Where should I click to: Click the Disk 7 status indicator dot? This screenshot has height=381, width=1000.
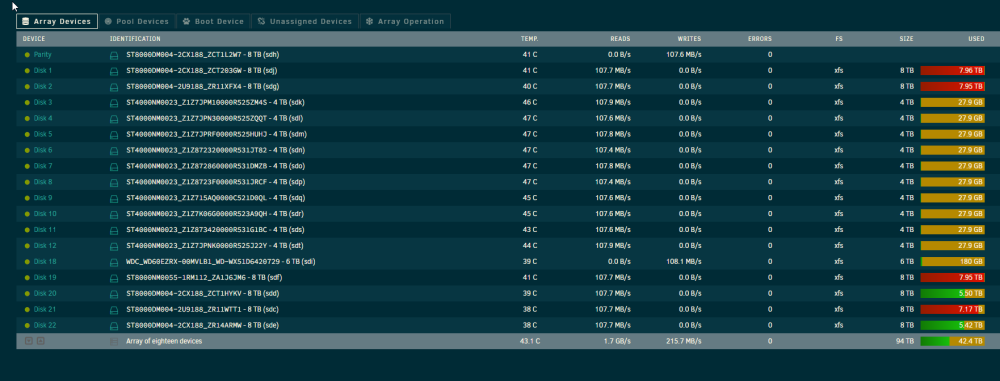(27, 166)
